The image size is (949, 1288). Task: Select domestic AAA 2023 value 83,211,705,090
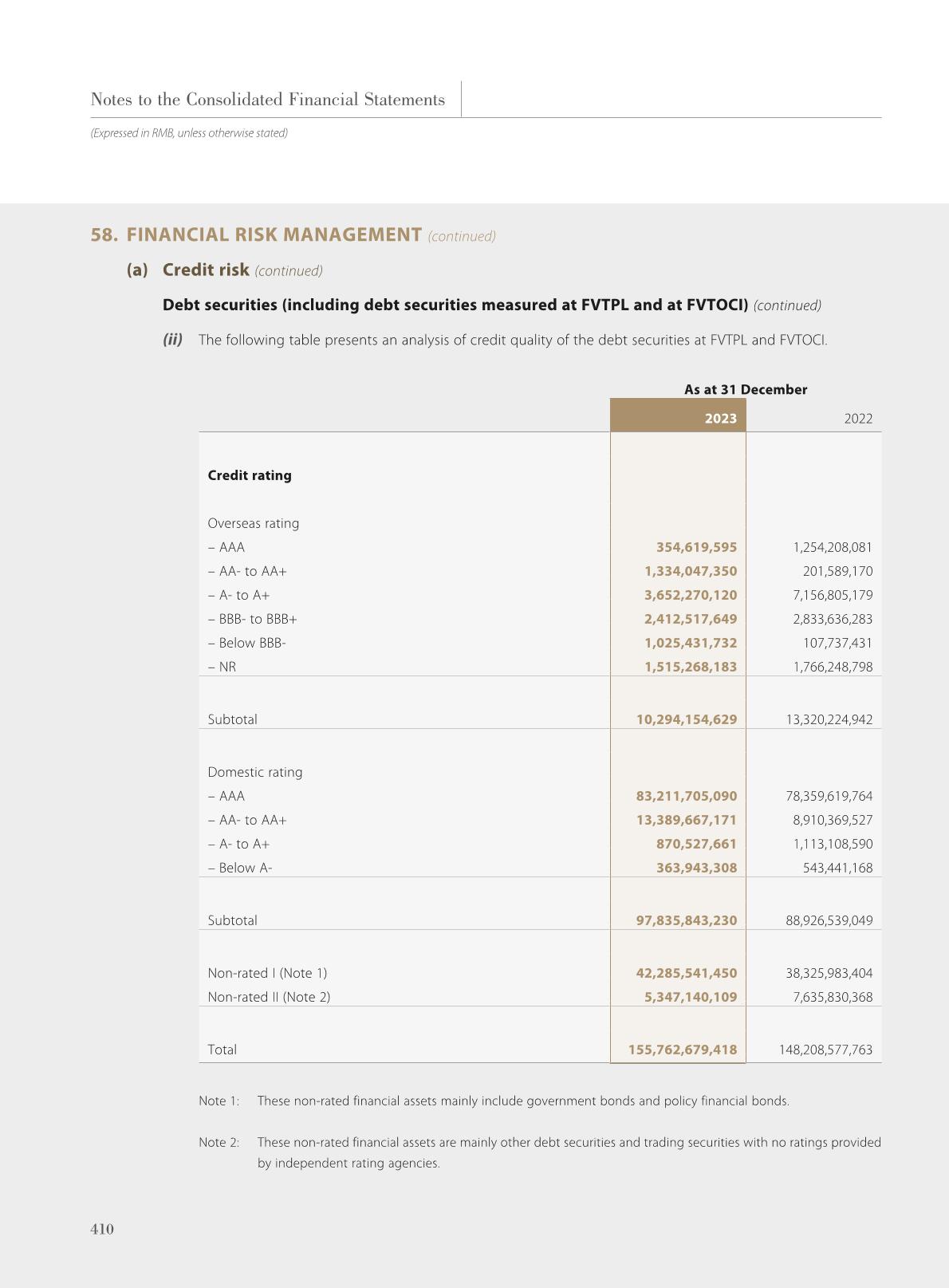click(x=686, y=797)
